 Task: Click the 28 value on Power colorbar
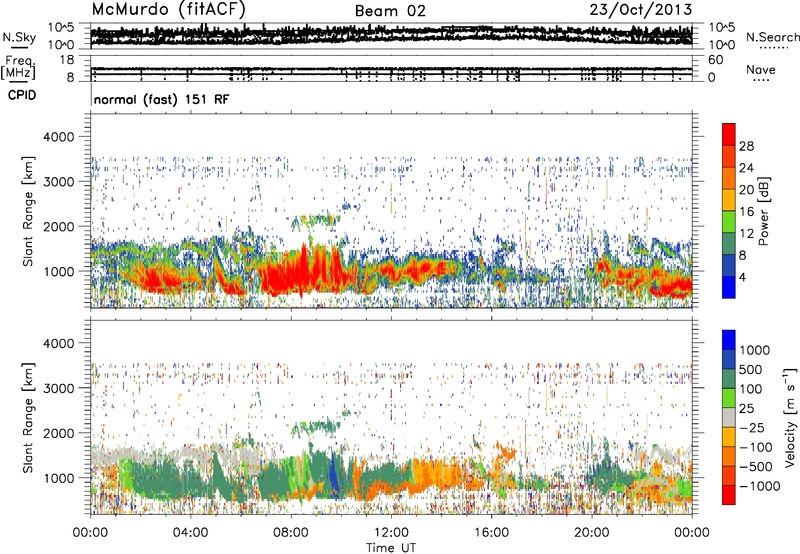pos(746,146)
